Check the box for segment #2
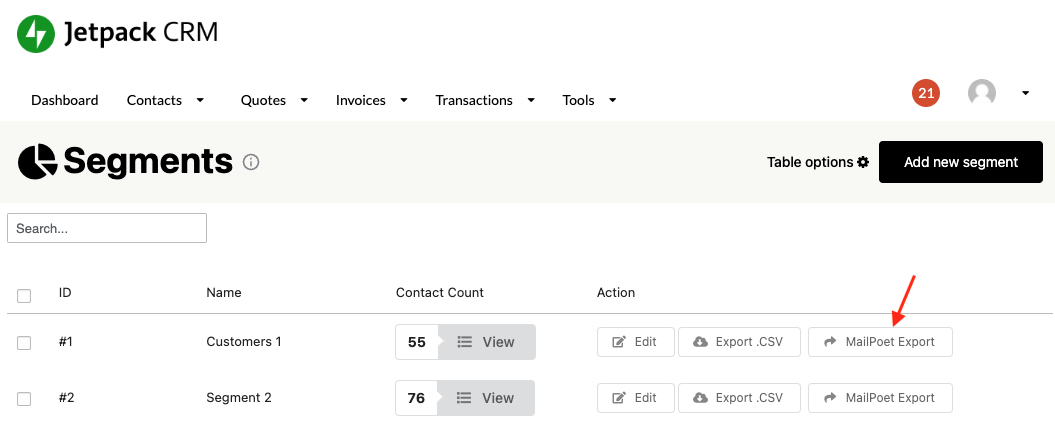Viewport: 1055px width, 435px height. click(24, 399)
